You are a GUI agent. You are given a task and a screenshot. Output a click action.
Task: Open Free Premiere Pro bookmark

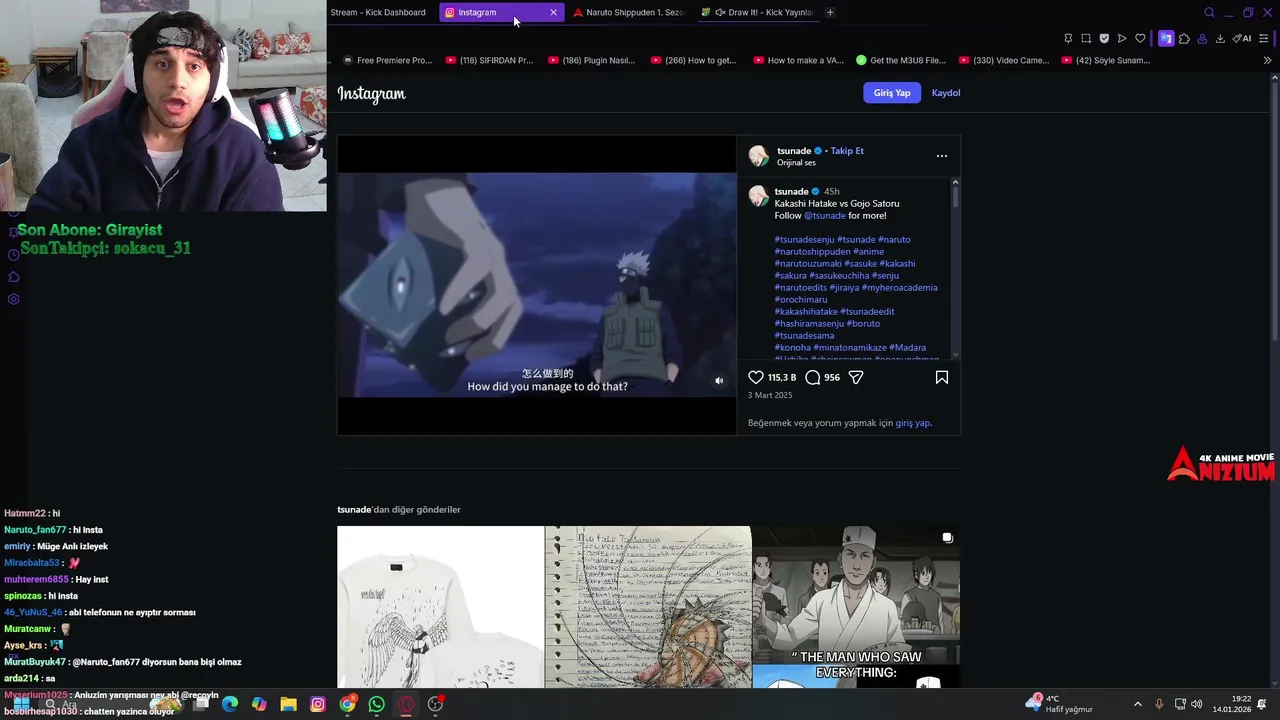click(x=387, y=60)
